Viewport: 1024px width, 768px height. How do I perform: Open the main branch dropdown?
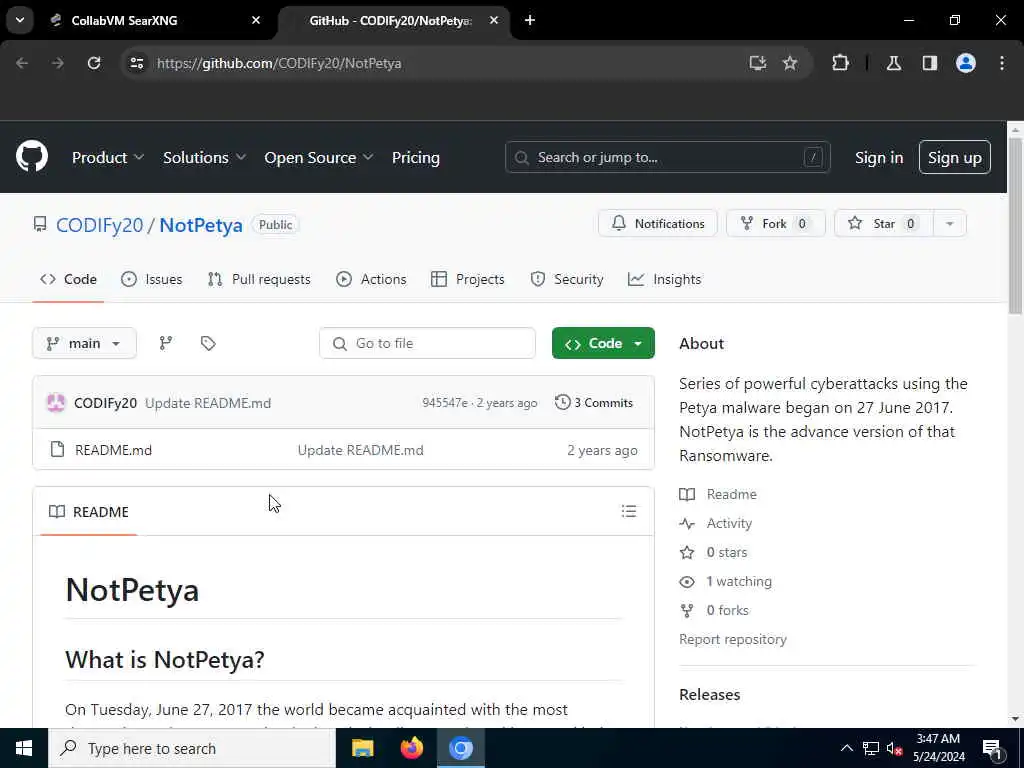click(x=84, y=344)
